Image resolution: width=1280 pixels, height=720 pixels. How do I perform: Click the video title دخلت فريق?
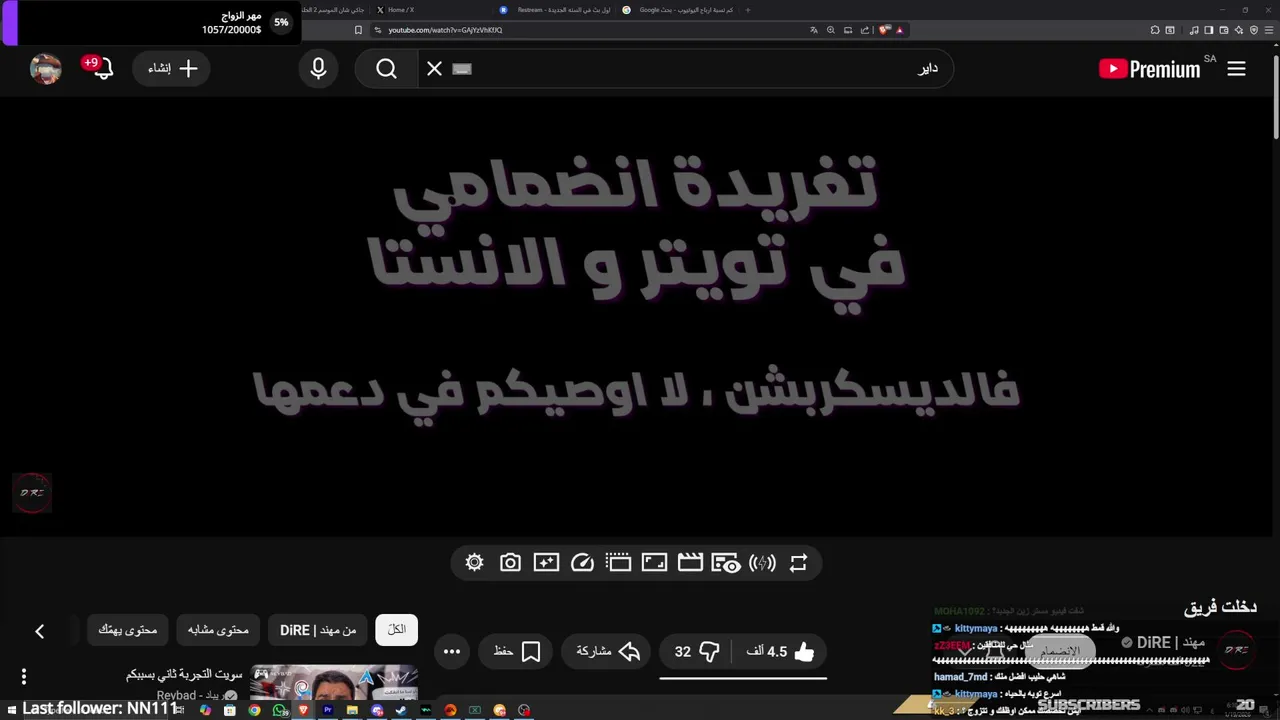click(x=1220, y=607)
